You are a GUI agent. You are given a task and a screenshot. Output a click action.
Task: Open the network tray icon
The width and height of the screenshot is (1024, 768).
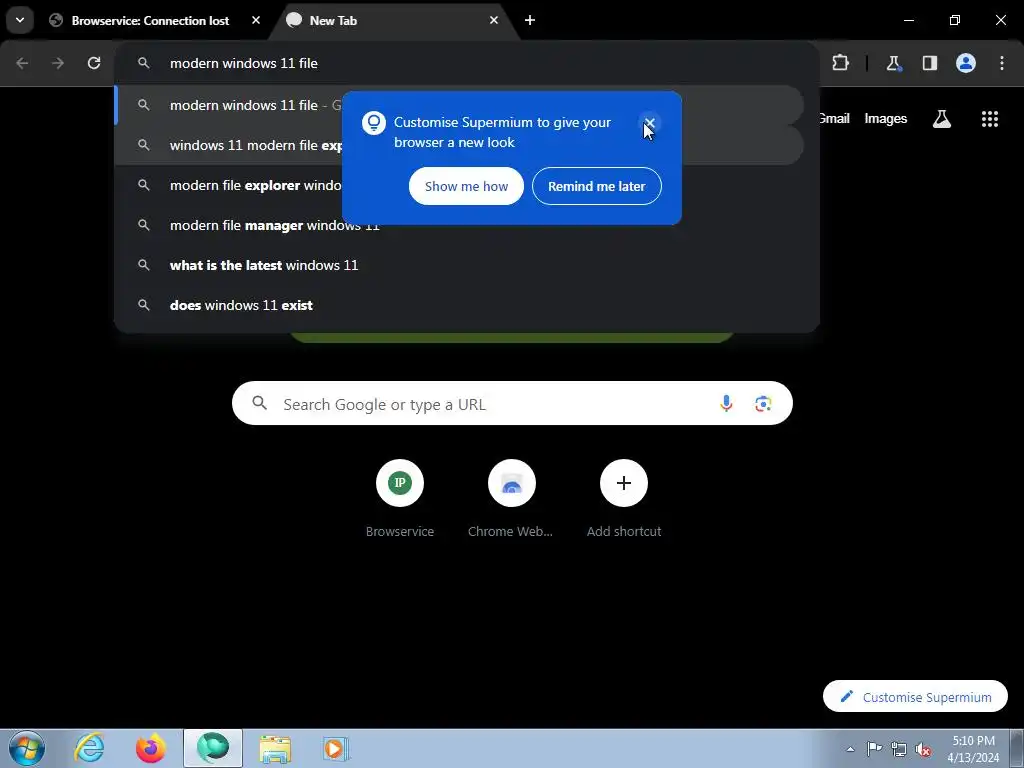899,749
